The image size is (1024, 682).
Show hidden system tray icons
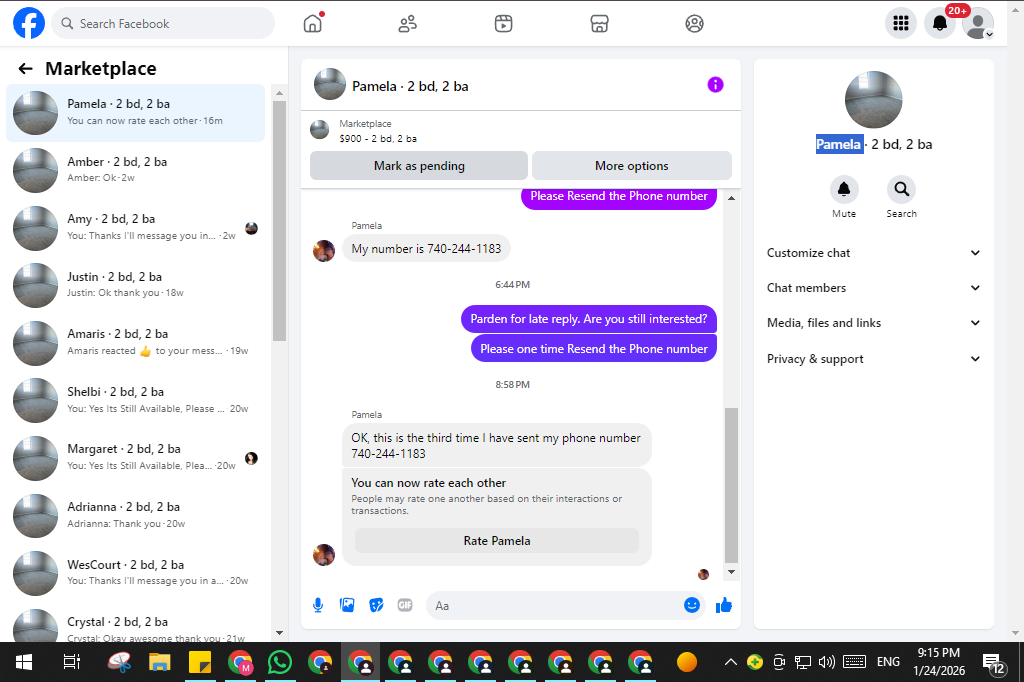[731, 662]
